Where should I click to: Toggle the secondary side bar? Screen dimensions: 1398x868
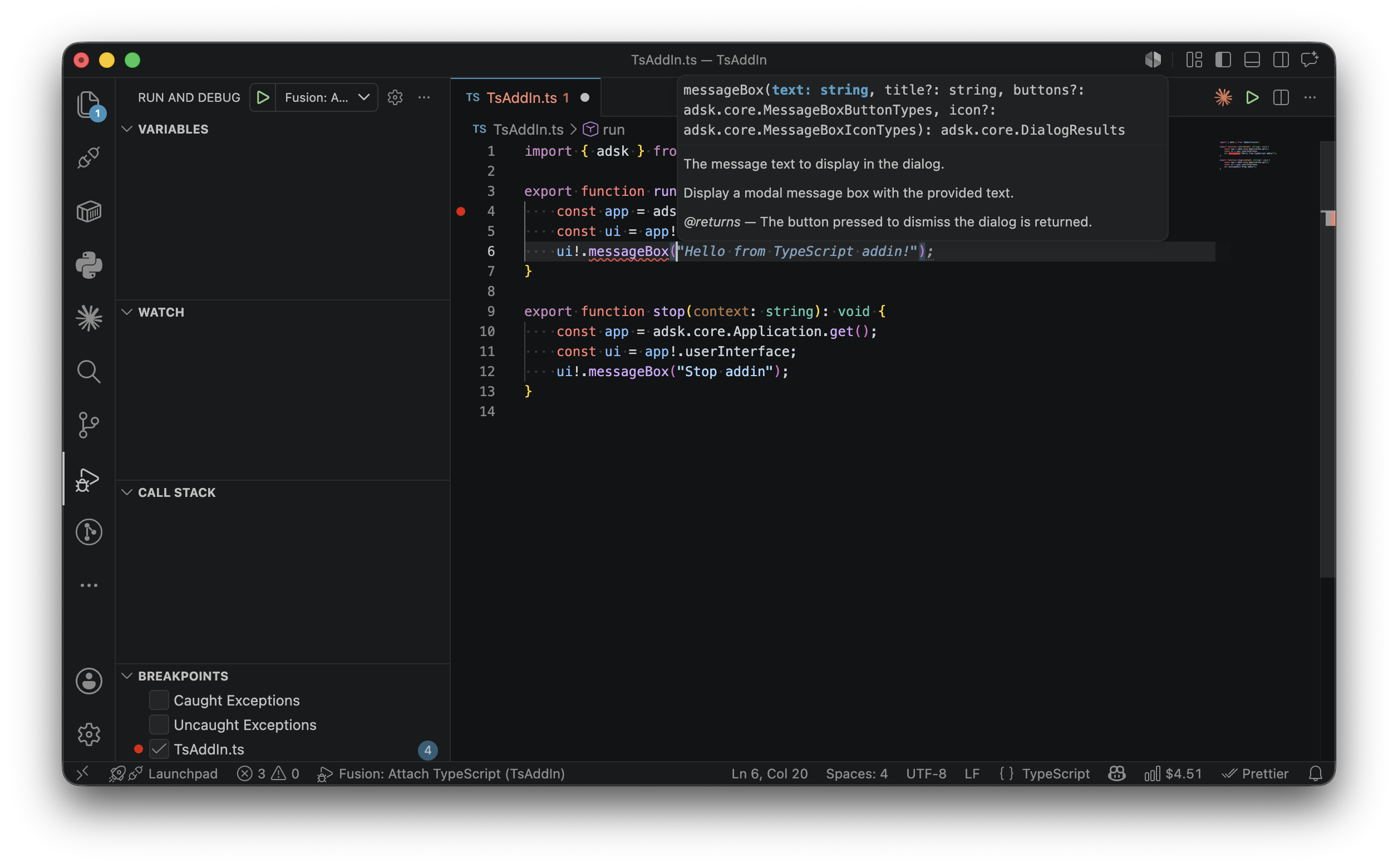[1281, 60]
